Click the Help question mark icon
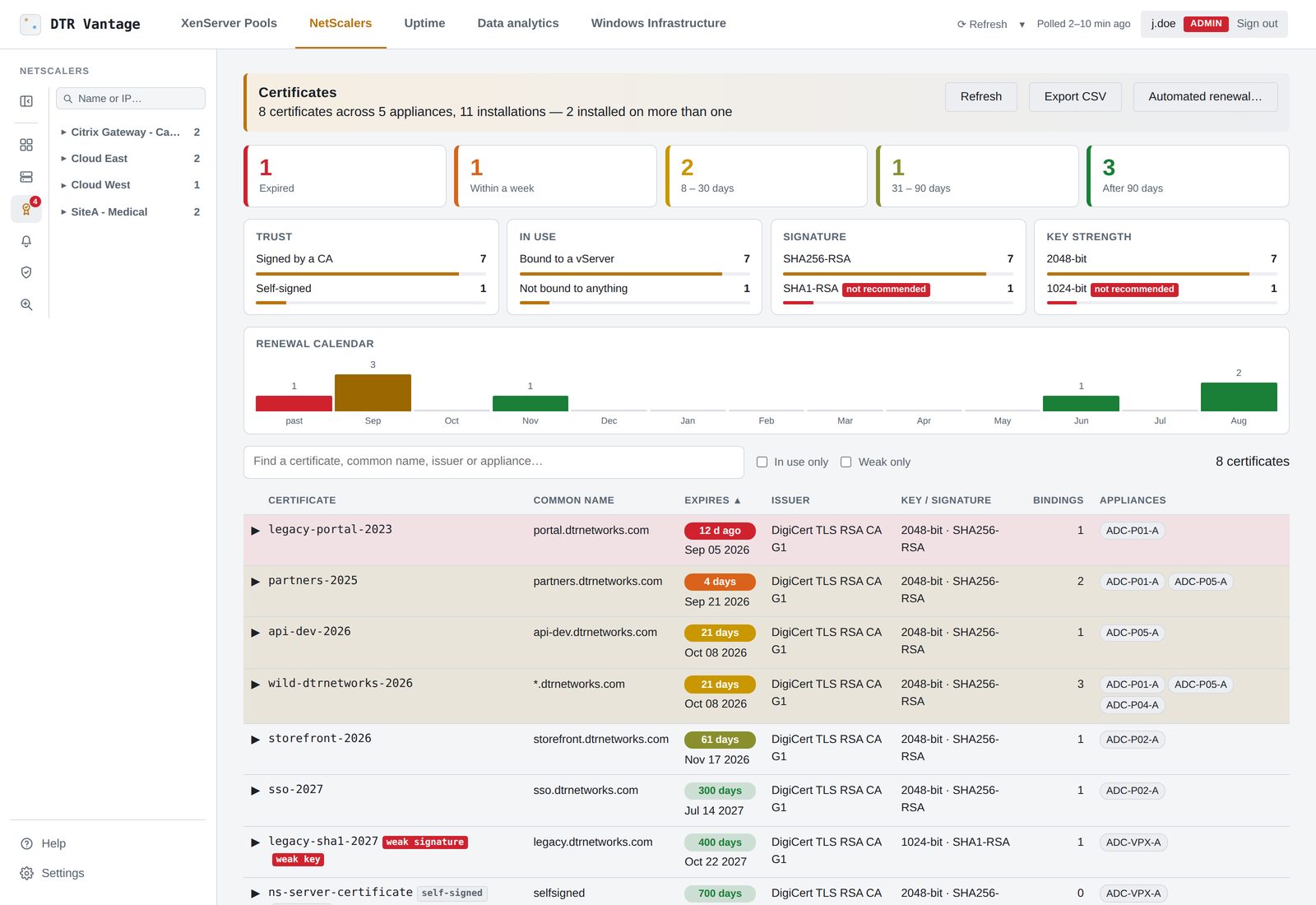The height and width of the screenshot is (905, 1316). [x=26, y=843]
